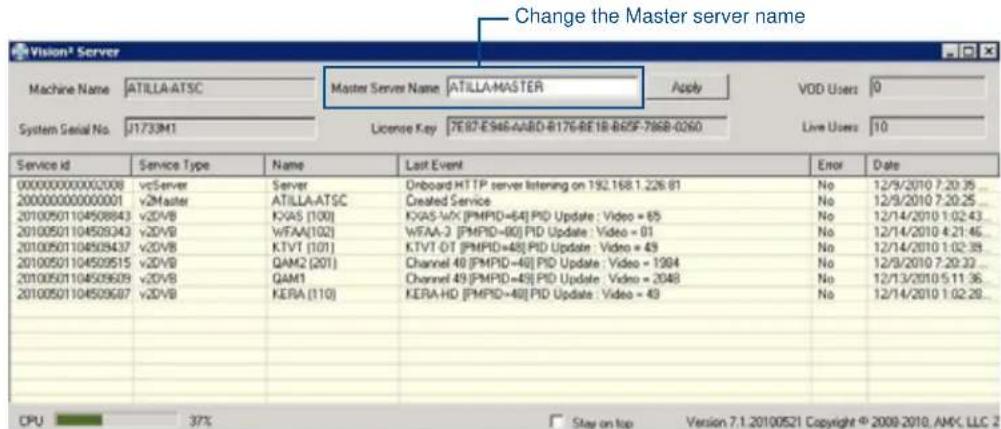Select the vcServer service type row
The image size is (1001, 429).
pyautogui.click(x=161, y=186)
